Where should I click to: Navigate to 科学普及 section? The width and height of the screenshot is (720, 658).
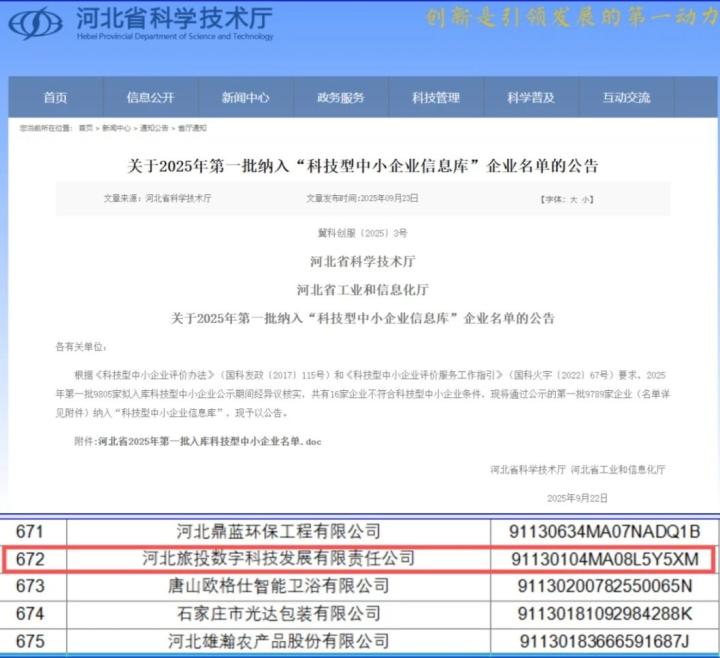530,97
